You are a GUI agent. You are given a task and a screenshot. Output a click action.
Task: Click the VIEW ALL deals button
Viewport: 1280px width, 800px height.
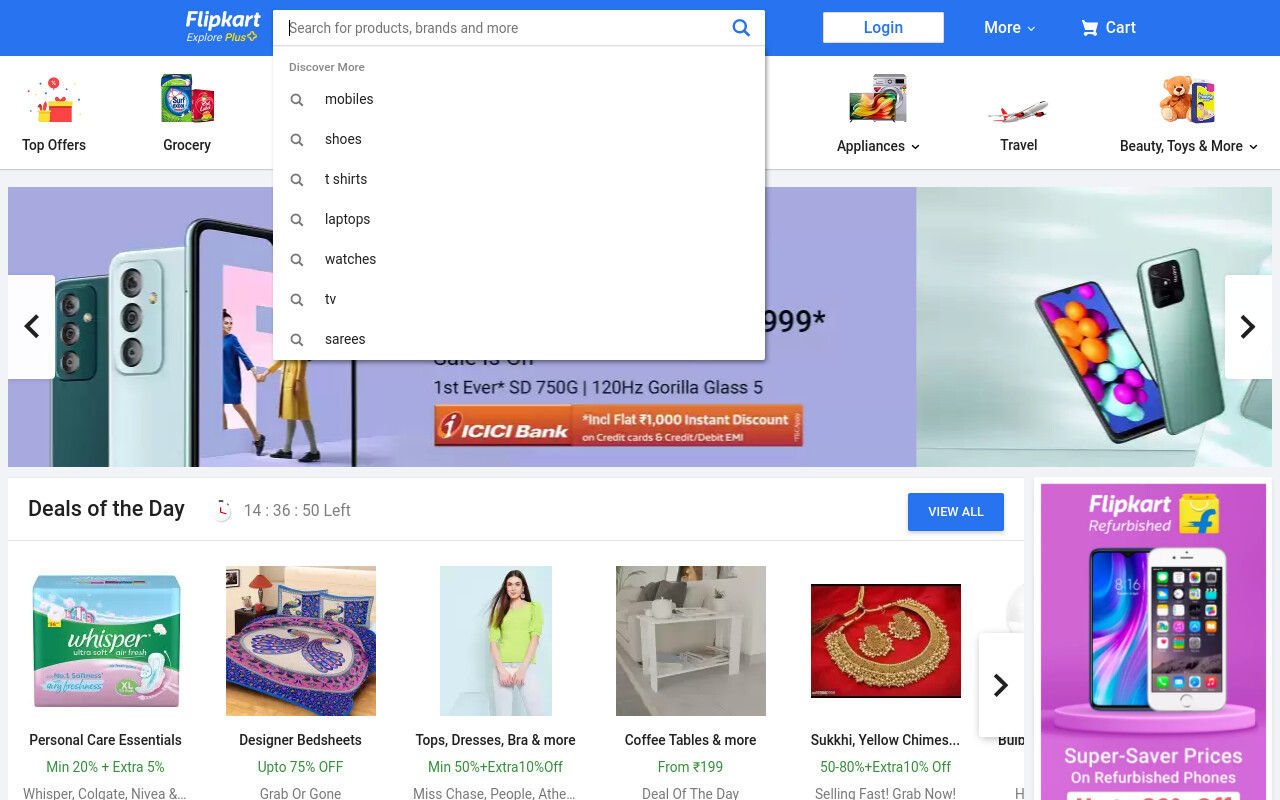pos(956,512)
